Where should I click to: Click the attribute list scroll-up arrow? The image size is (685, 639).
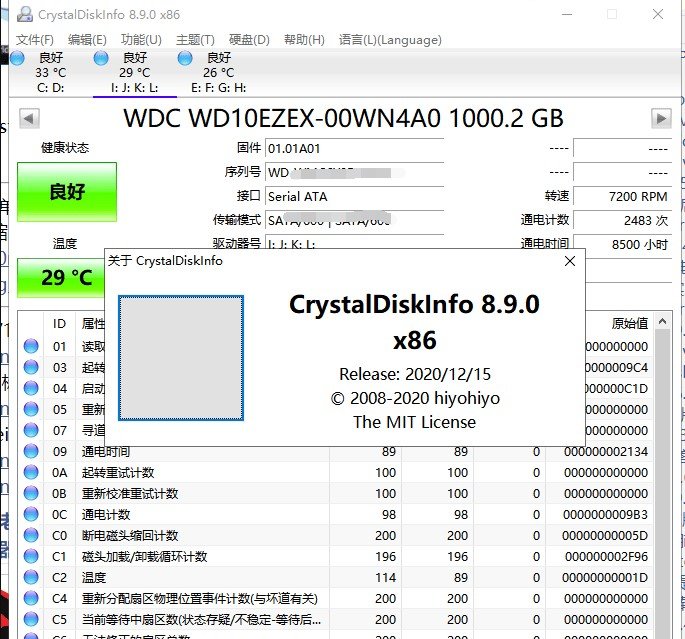[663, 322]
